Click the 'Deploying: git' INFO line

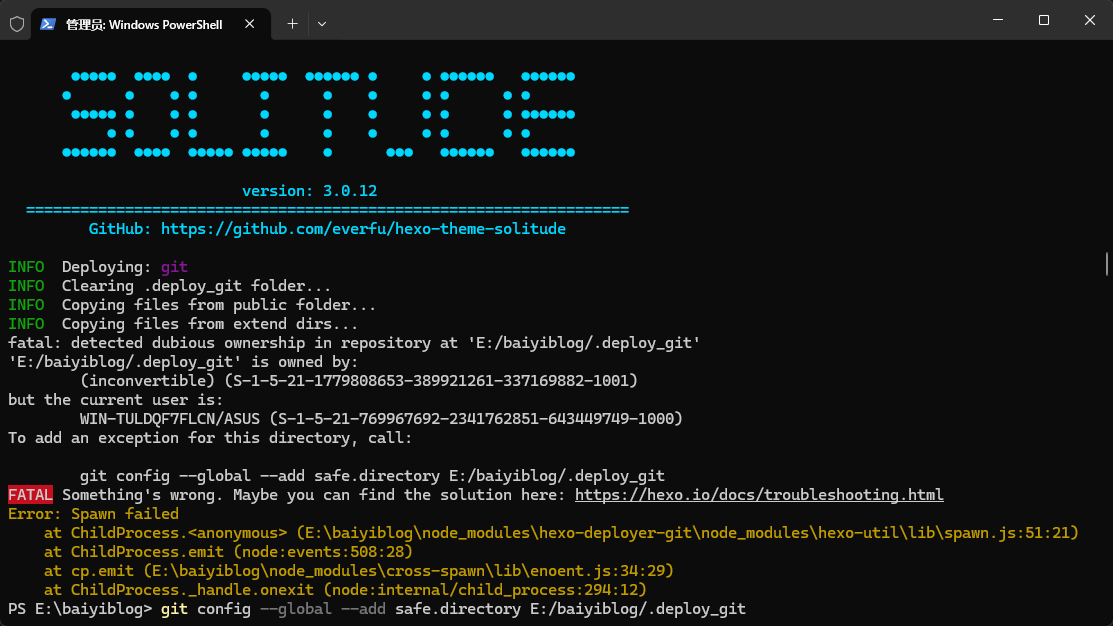pos(124,267)
